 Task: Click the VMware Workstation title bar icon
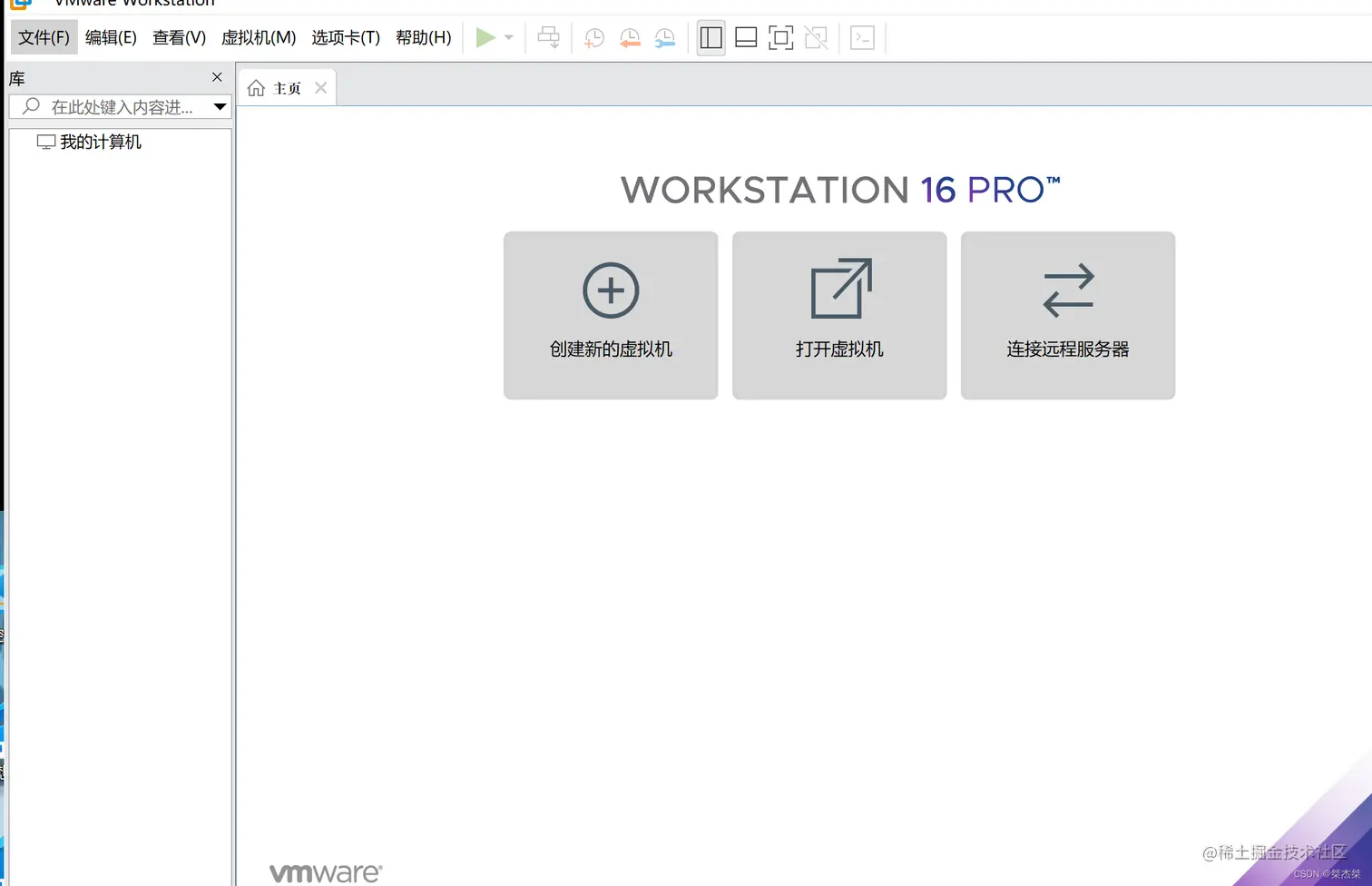[x=21, y=4]
